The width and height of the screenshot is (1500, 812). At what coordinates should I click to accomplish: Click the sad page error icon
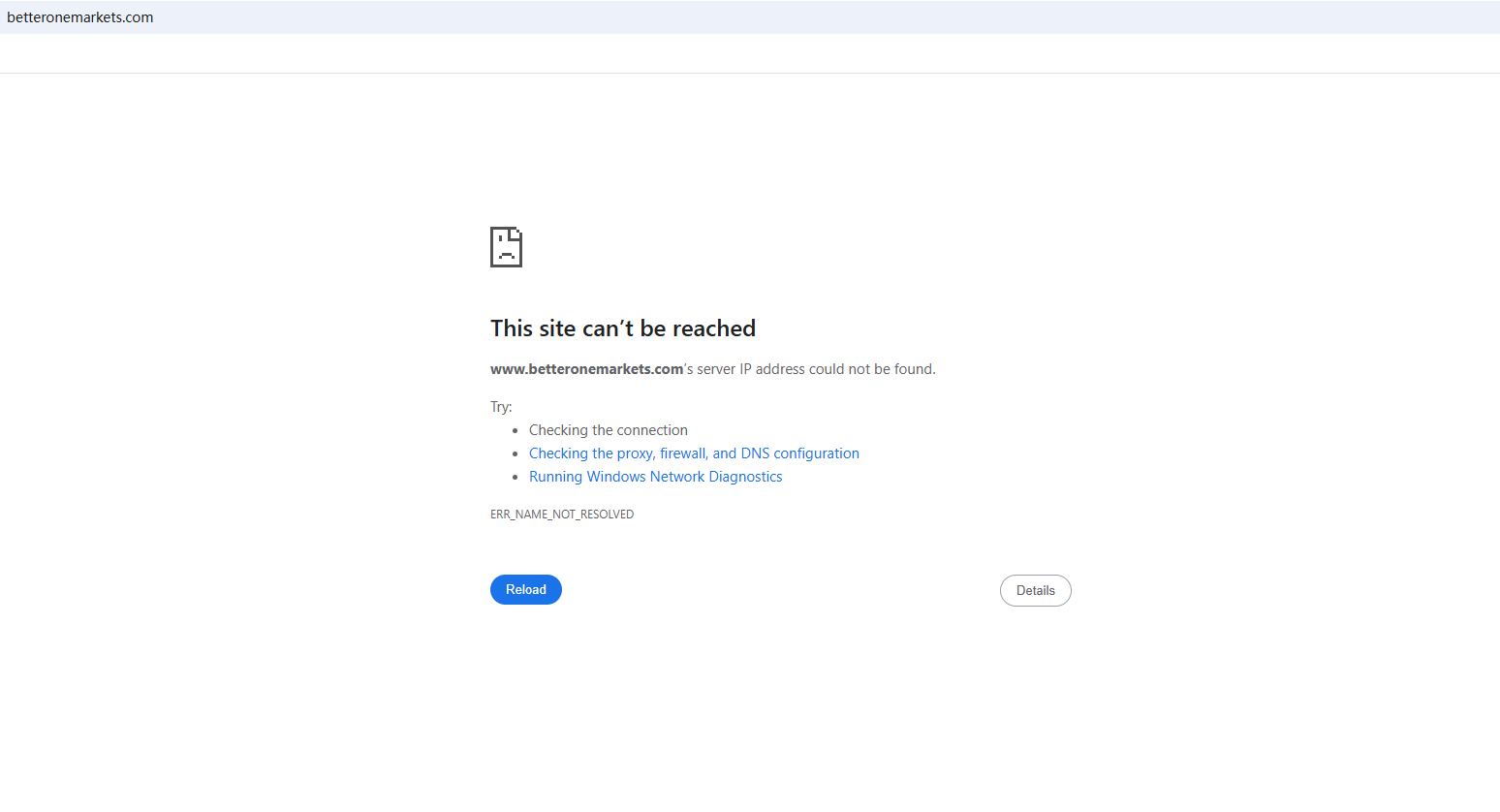click(506, 247)
